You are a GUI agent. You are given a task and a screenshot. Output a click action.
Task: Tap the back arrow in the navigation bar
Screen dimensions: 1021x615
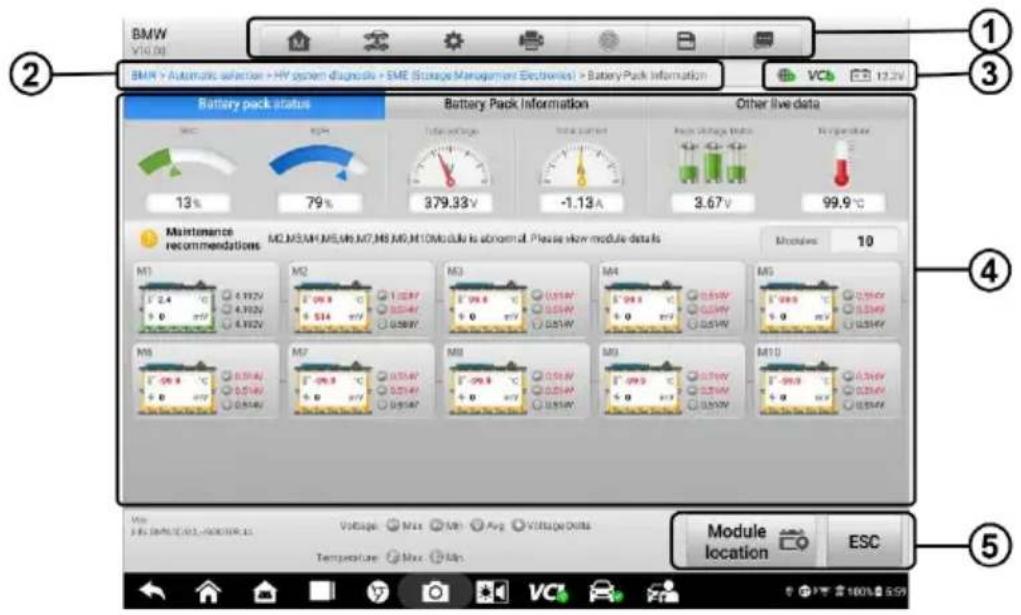point(152,592)
